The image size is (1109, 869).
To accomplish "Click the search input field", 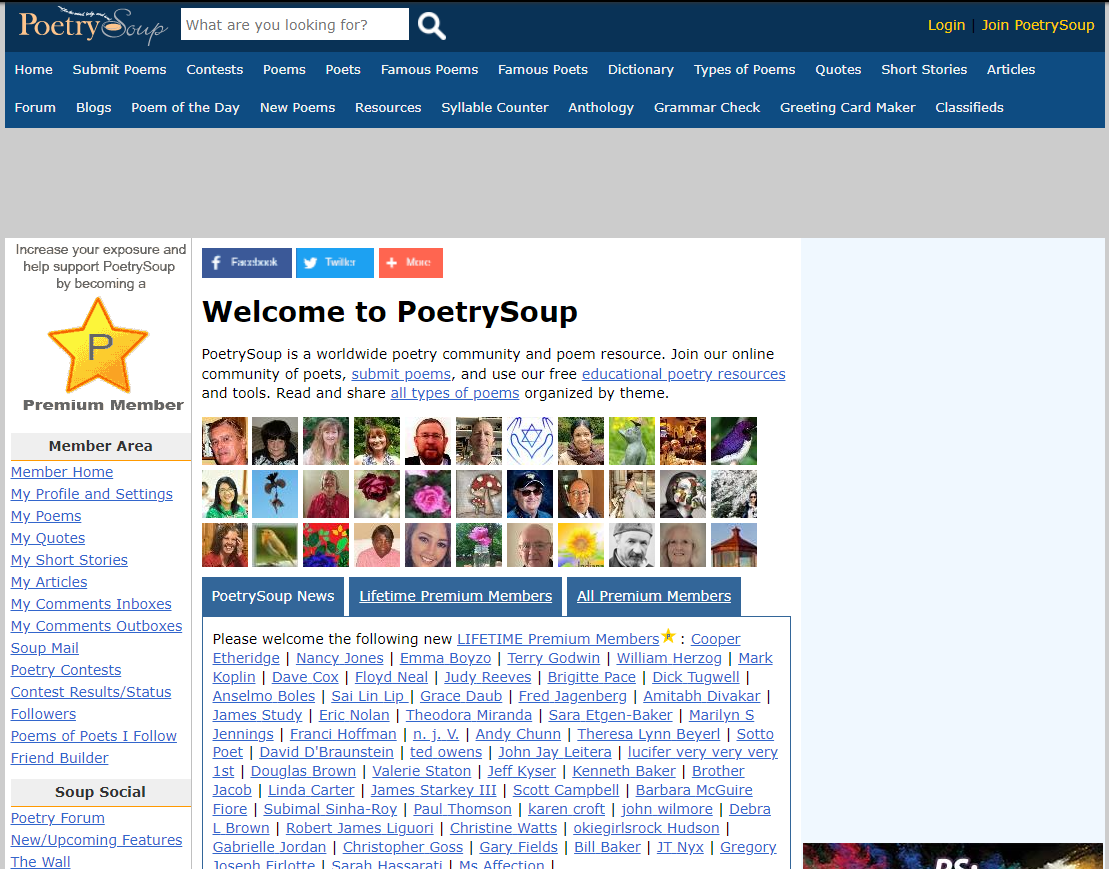I will pos(294,25).
